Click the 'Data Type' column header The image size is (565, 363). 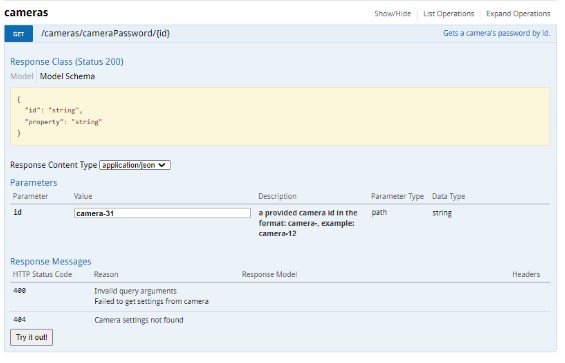(x=449, y=196)
